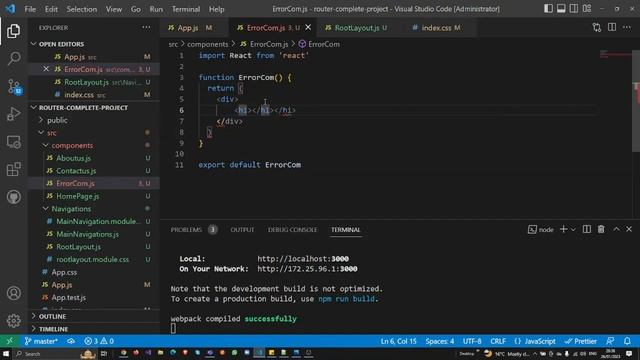Image resolution: width=640 pixels, height=360 pixels.
Task: Open the Terminal menu
Action: [x=186, y=9]
